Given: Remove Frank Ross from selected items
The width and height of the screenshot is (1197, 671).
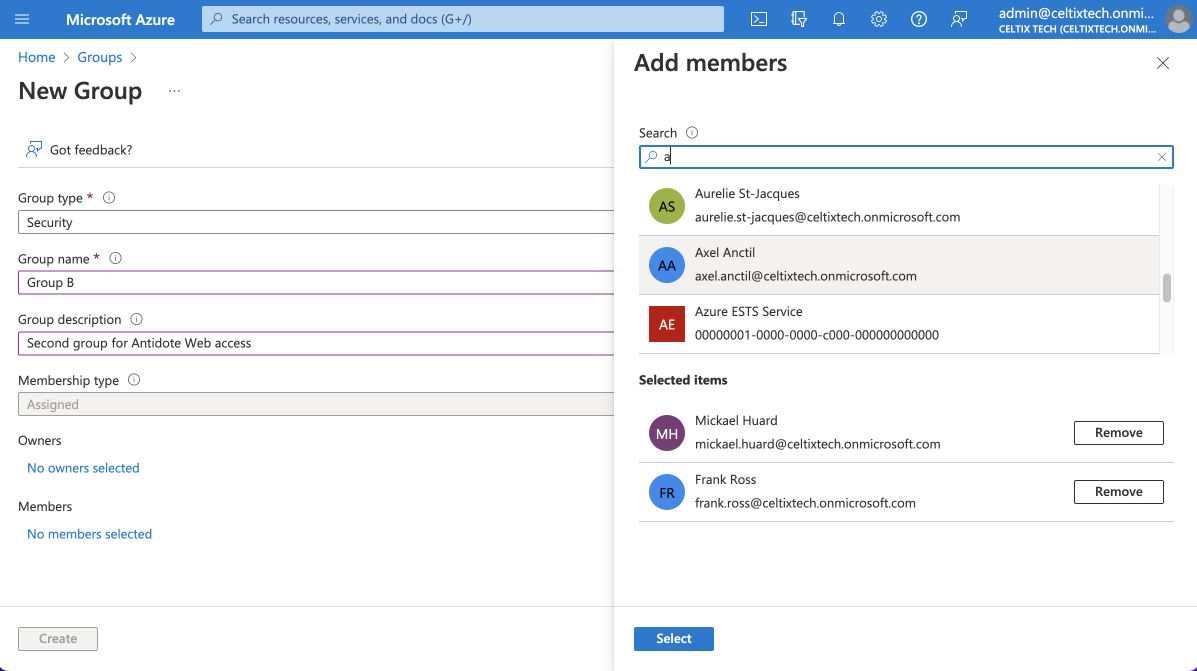Looking at the screenshot, I should (x=1118, y=492).
